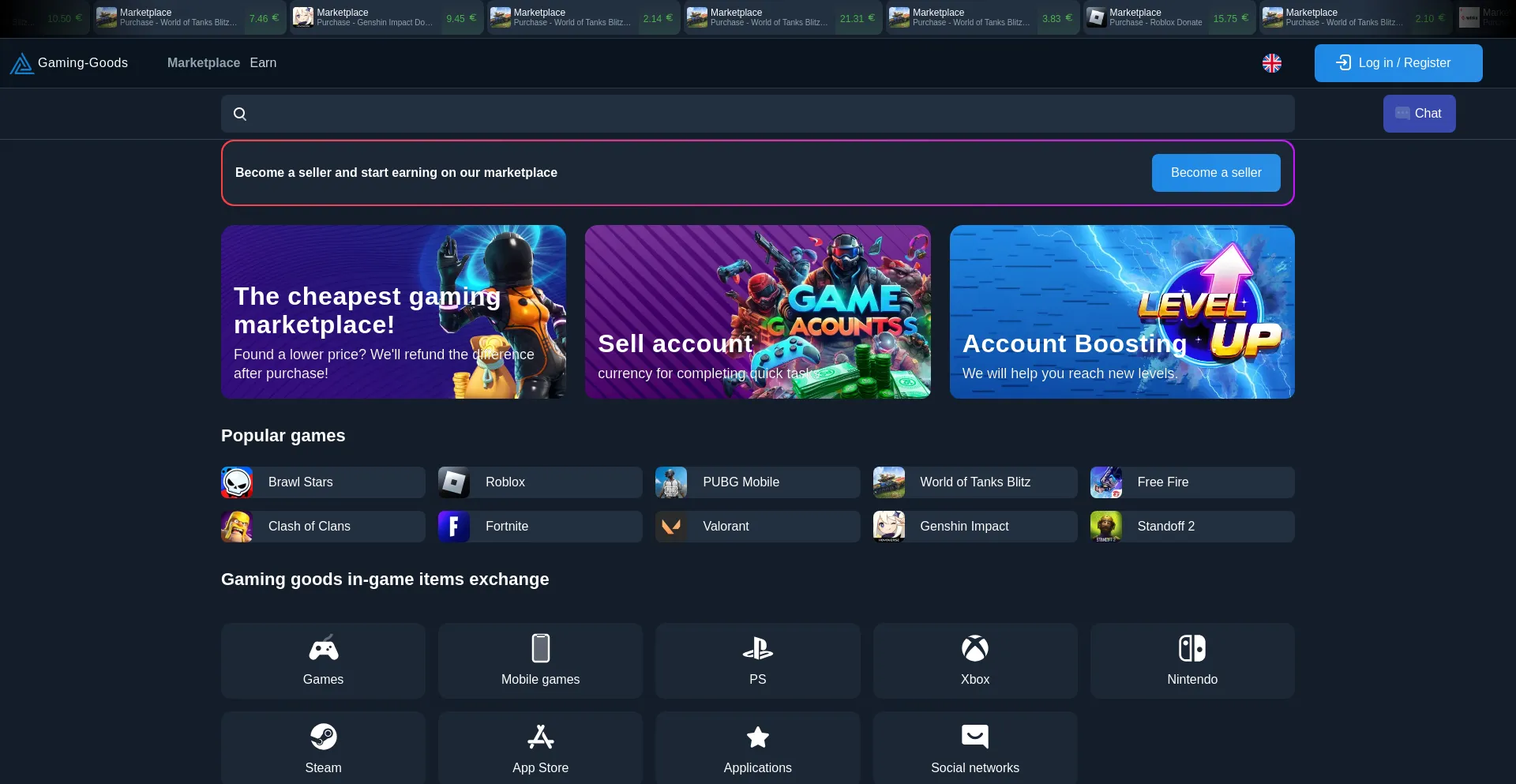Open the Earn nav item
This screenshot has width=1516, height=784.
point(263,63)
